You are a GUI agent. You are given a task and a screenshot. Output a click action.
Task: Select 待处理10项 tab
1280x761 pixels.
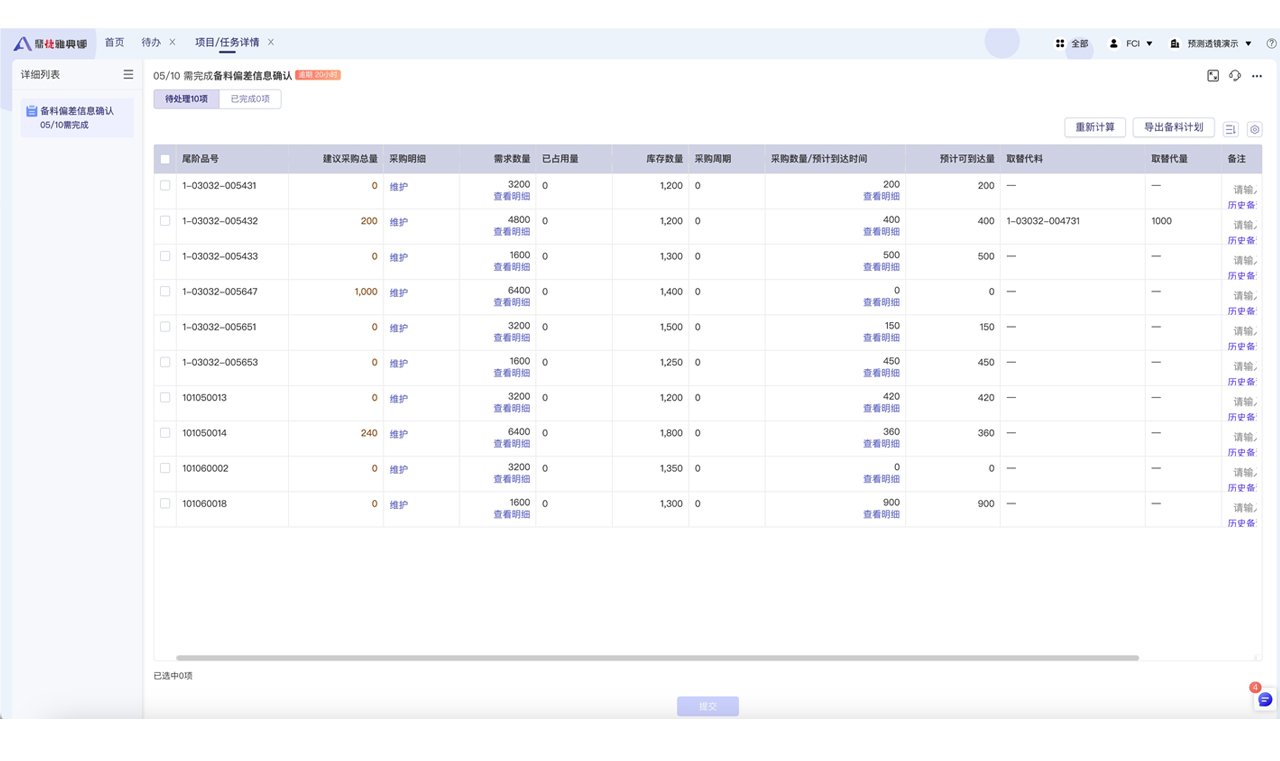[x=187, y=99]
